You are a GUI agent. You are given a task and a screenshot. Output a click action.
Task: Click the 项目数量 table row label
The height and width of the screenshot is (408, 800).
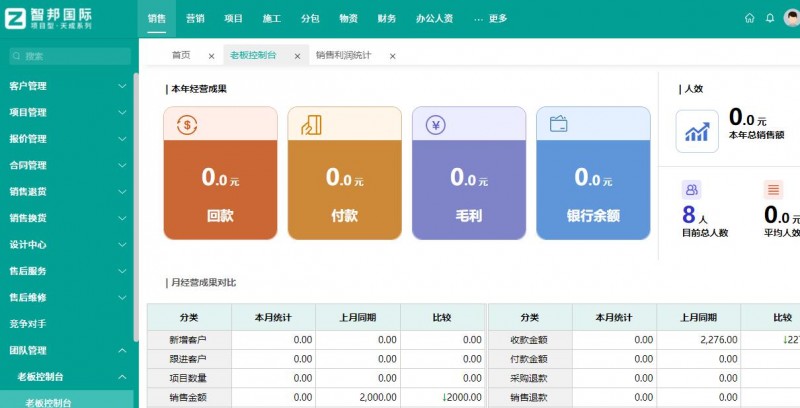188,378
